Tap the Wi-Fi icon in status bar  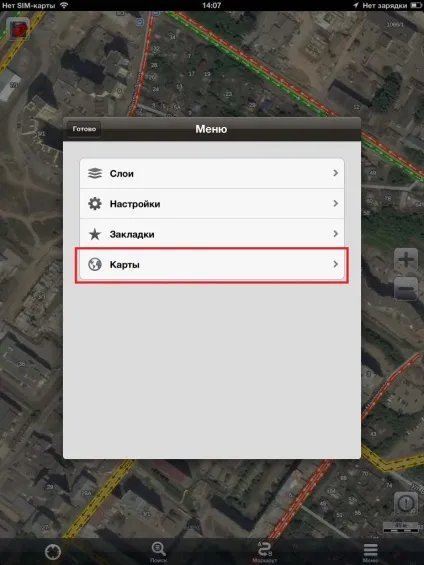[64, 5]
